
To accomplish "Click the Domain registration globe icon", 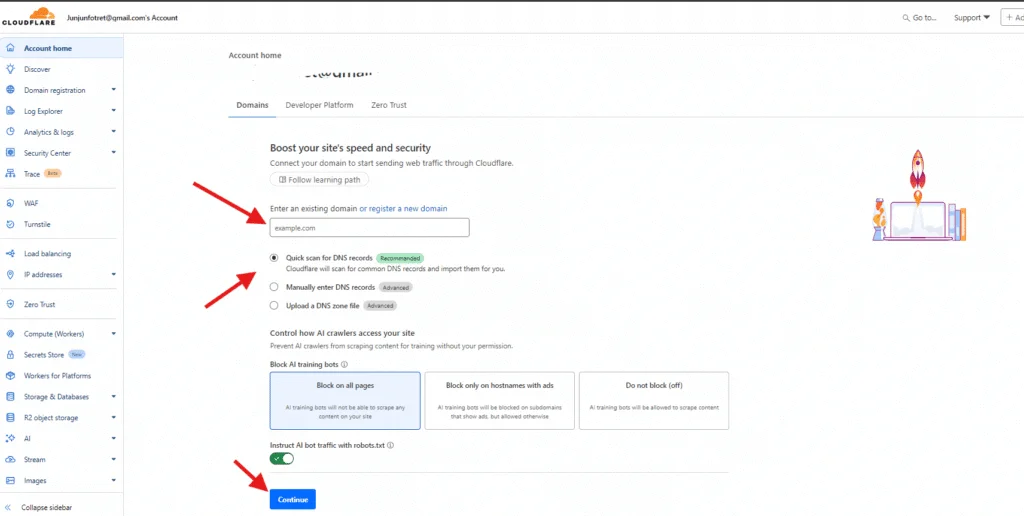I will [x=10, y=90].
